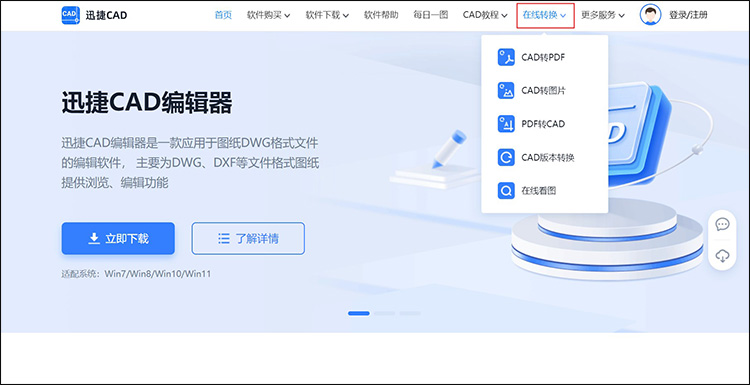
Task: Click the list icon on 了解详情
Action: (x=223, y=238)
